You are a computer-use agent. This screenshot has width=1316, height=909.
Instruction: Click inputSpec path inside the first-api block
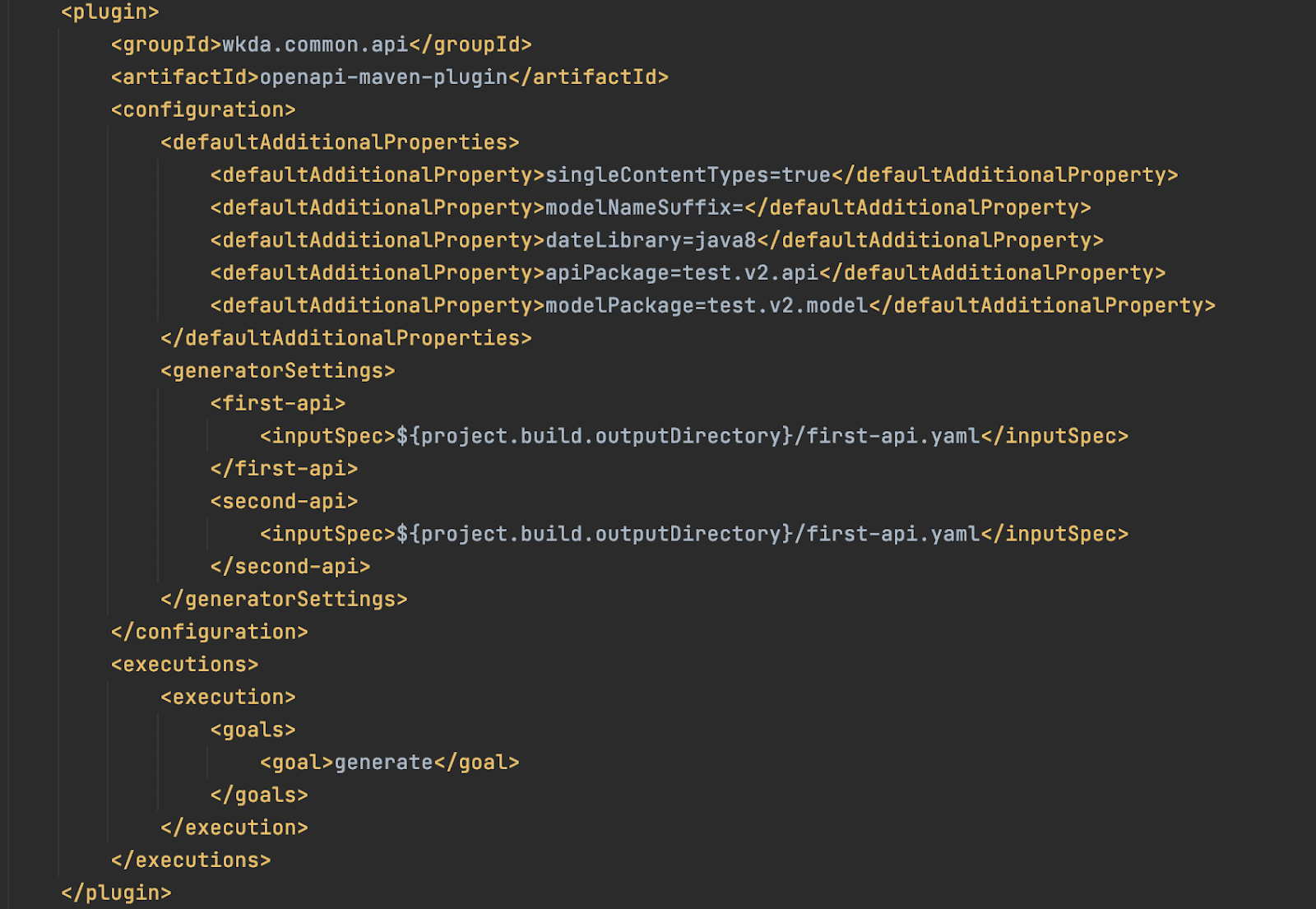[x=687, y=436]
